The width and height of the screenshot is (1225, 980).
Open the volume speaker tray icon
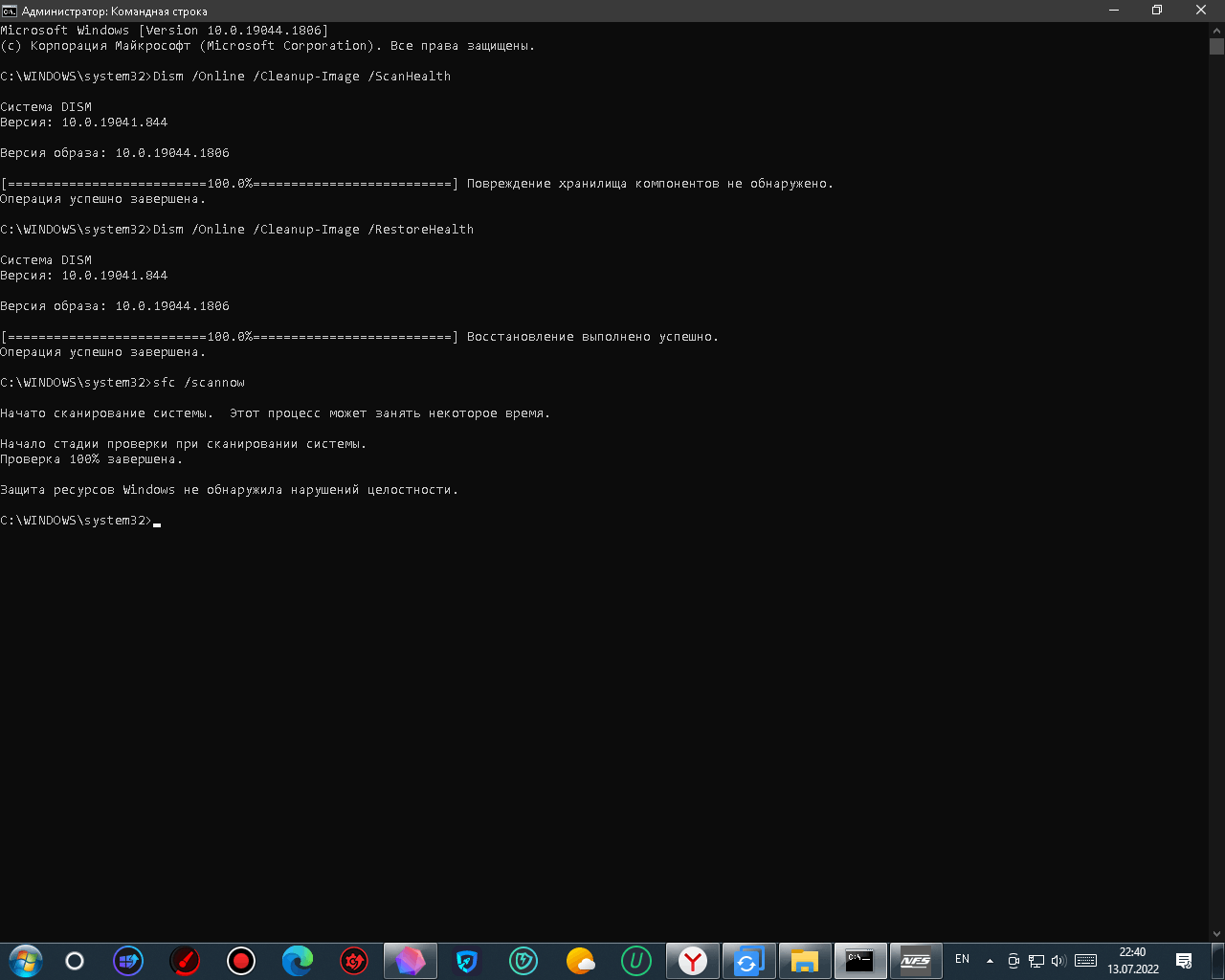pyautogui.click(x=1058, y=961)
